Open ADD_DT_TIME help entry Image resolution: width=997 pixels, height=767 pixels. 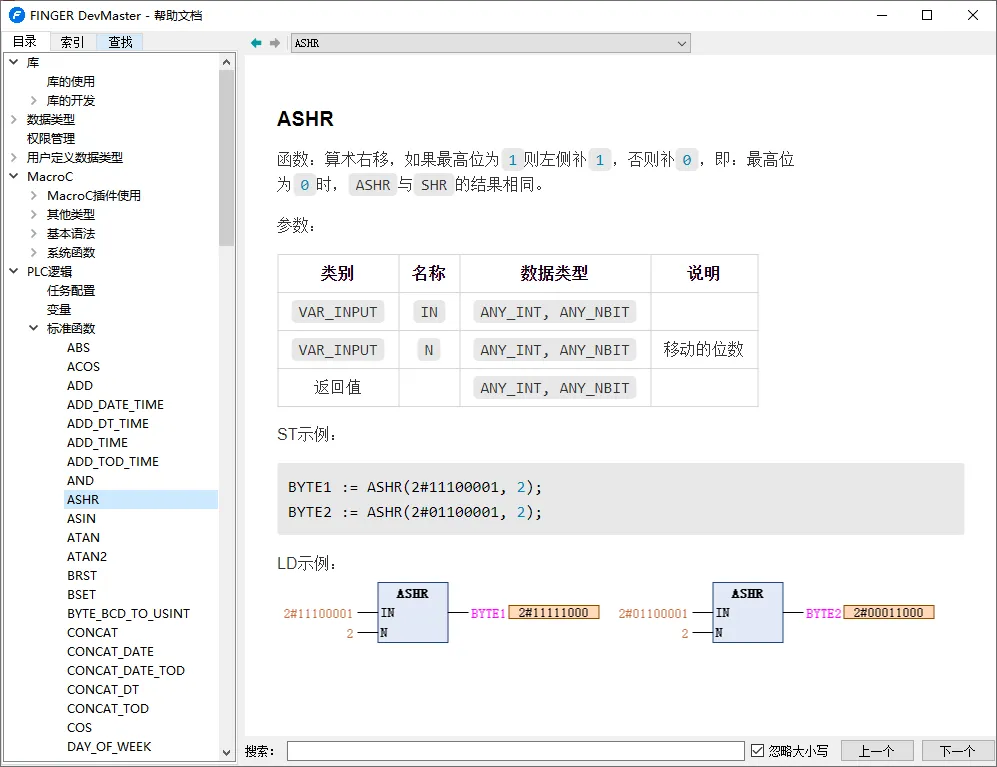point(107,424)
